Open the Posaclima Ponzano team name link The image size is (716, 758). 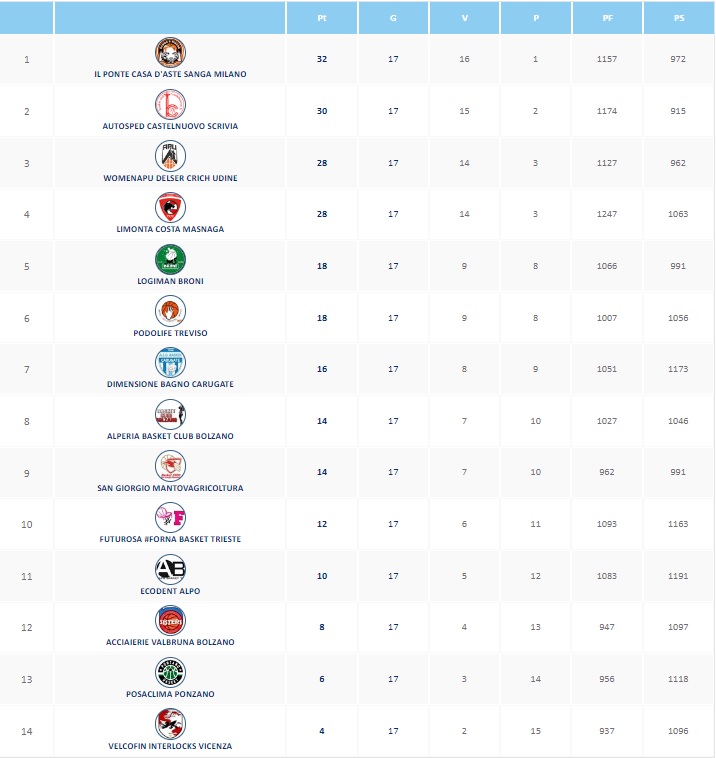170,694
